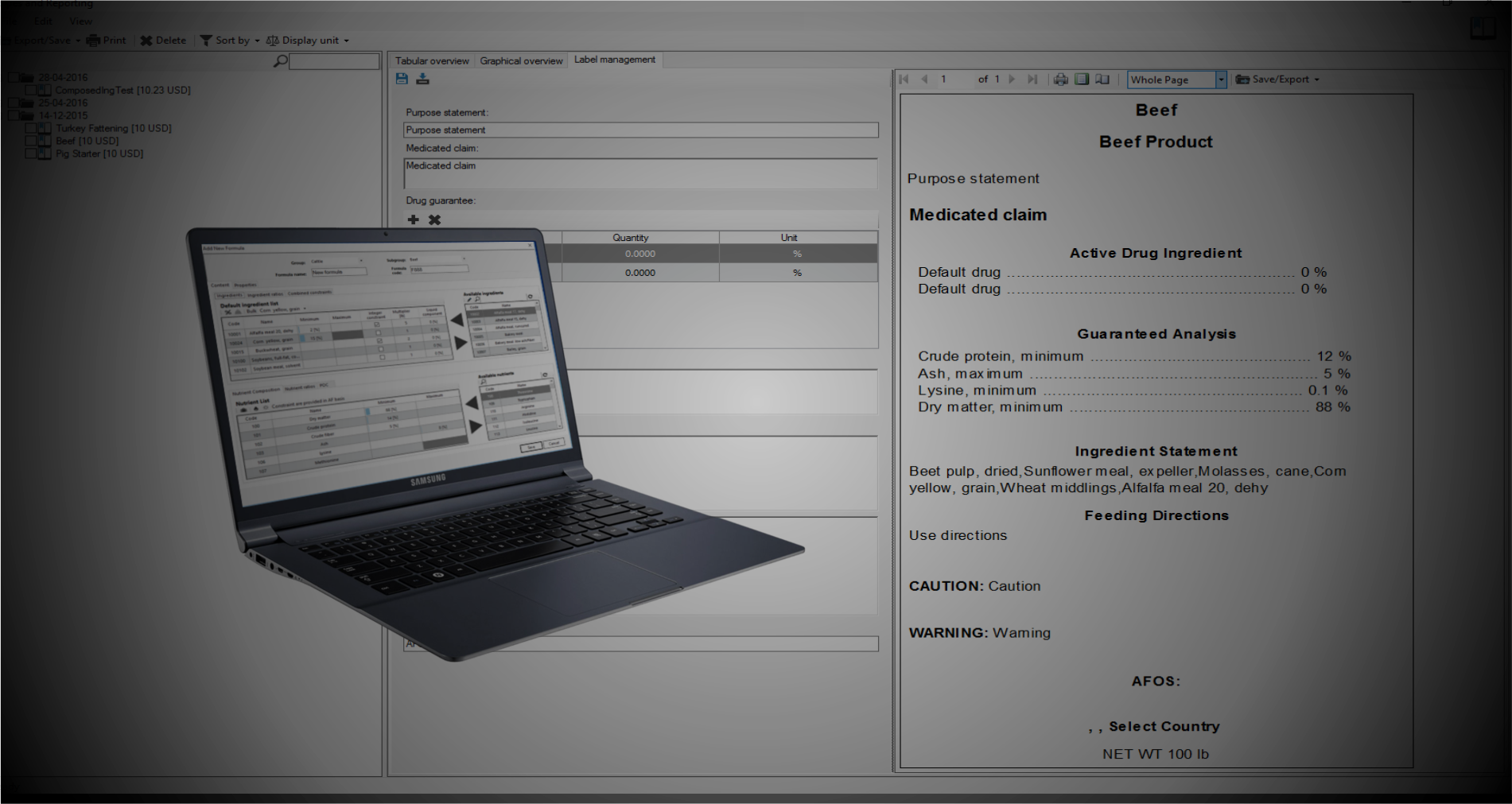This screenshot has width=1512, height=804.
Task: Click the Pig Starter formula book icon
Action: click(45, 154)
